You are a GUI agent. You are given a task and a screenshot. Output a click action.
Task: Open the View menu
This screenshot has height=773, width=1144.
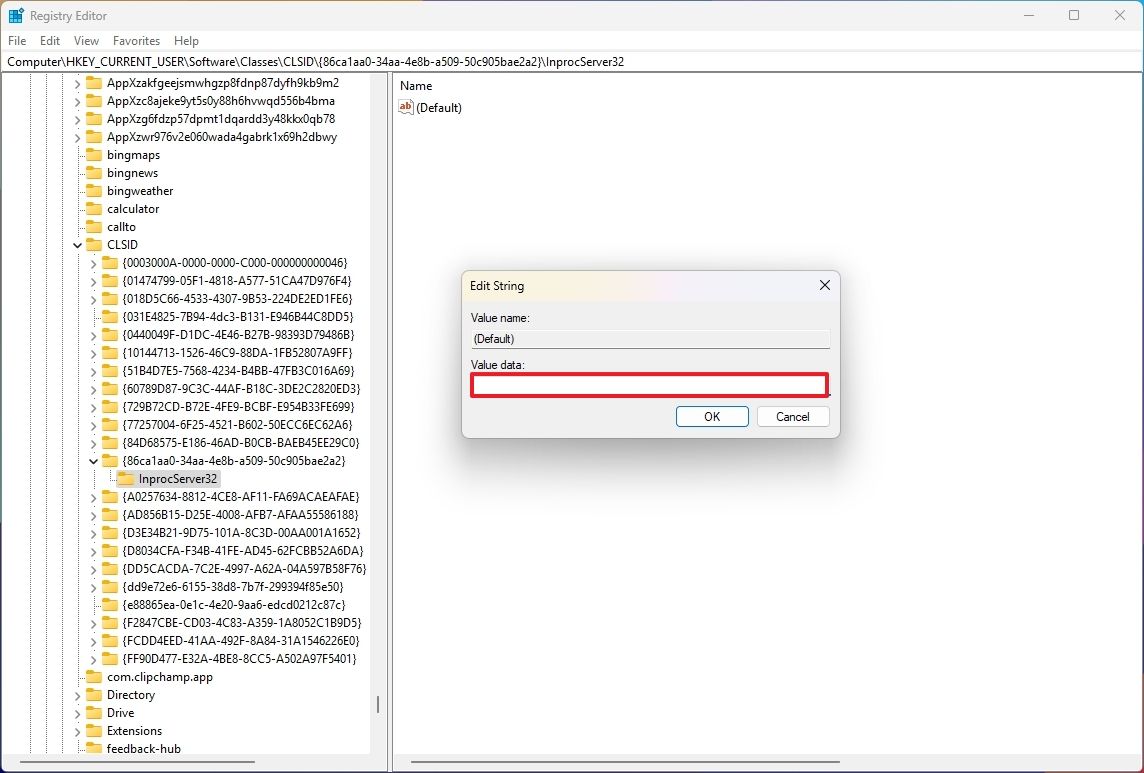click(x=86, y=41)
